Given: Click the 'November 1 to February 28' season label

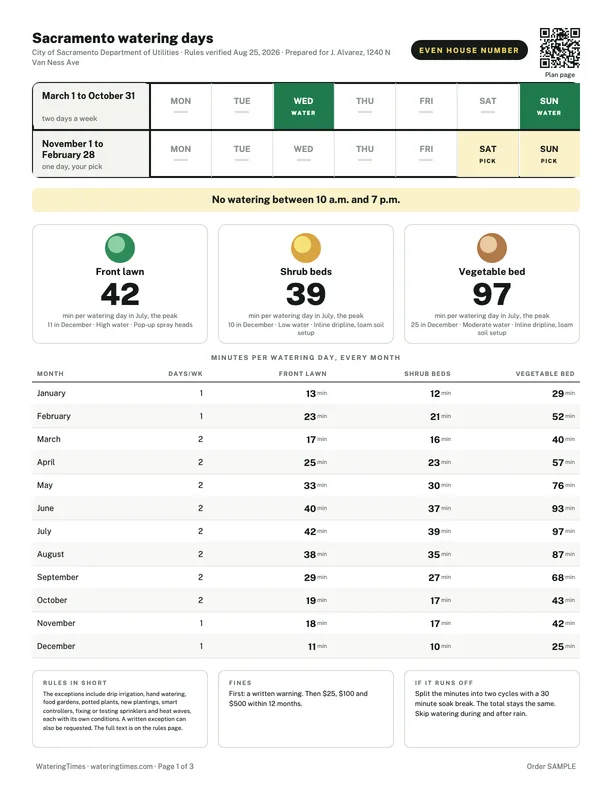Looking at the screenshot, I should coord(73,149).
